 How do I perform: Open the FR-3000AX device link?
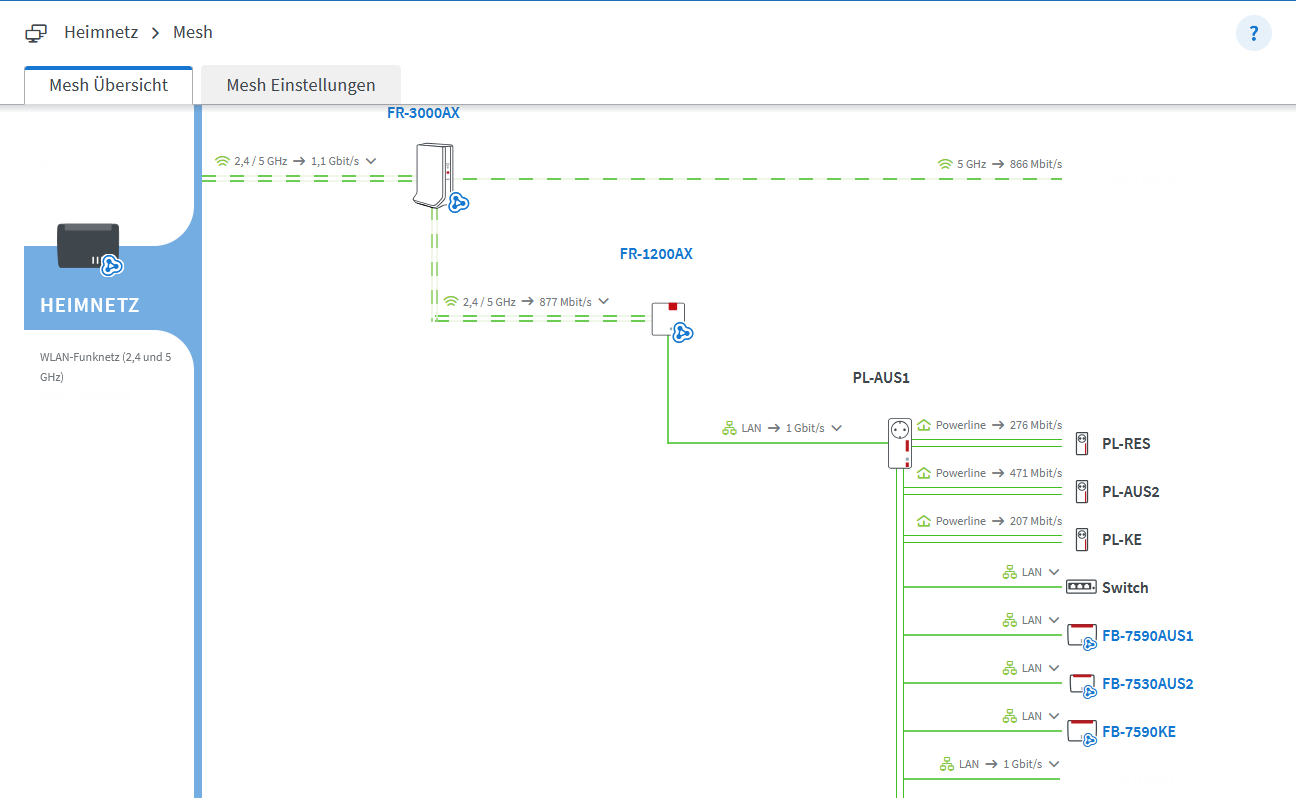click(x=423, y=113)
